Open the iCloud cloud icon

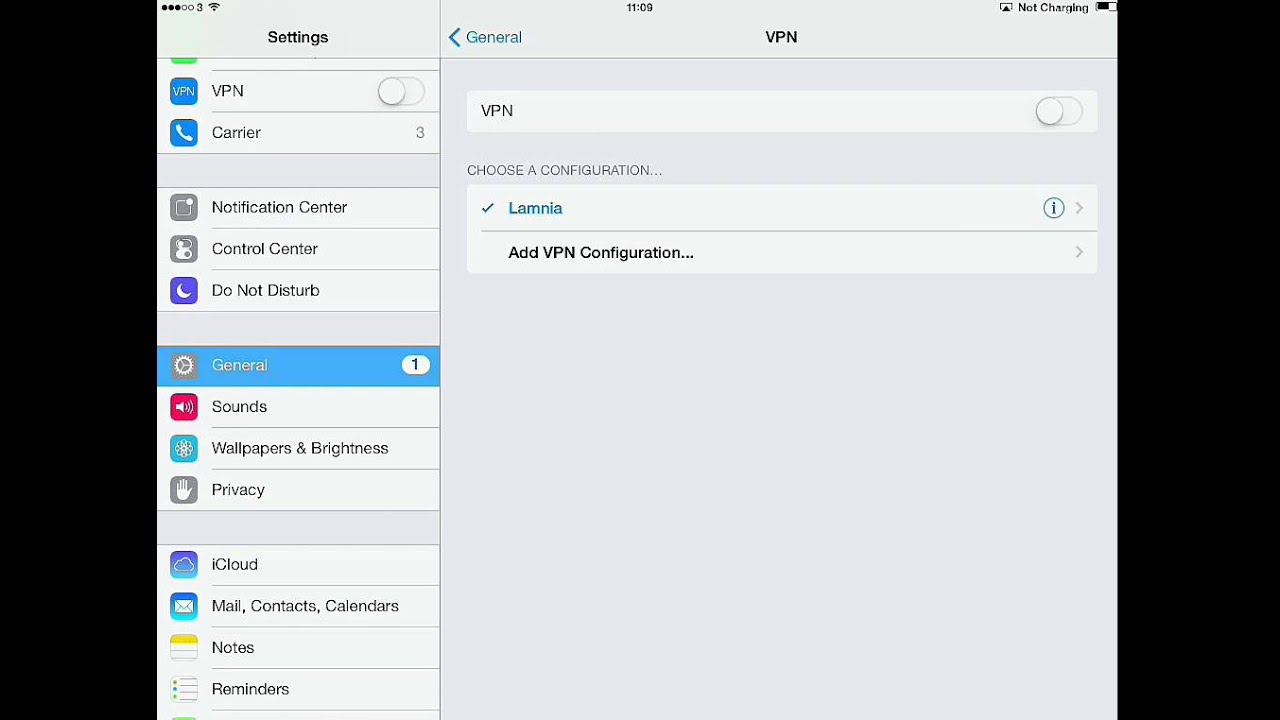click(x=184, y=565)
